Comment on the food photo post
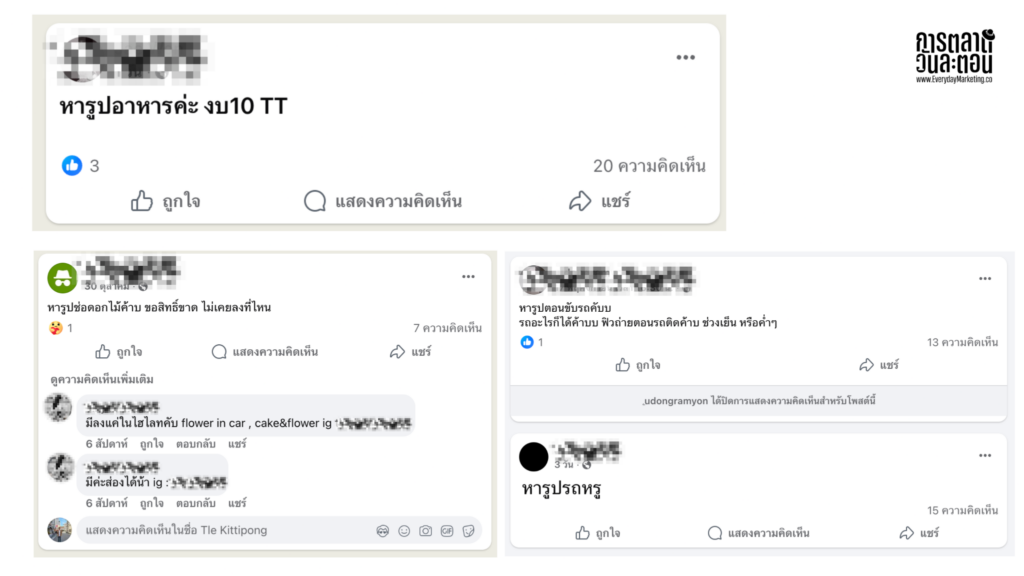Viewport: 1024px width, 576px height. click(x=383, y=201)
